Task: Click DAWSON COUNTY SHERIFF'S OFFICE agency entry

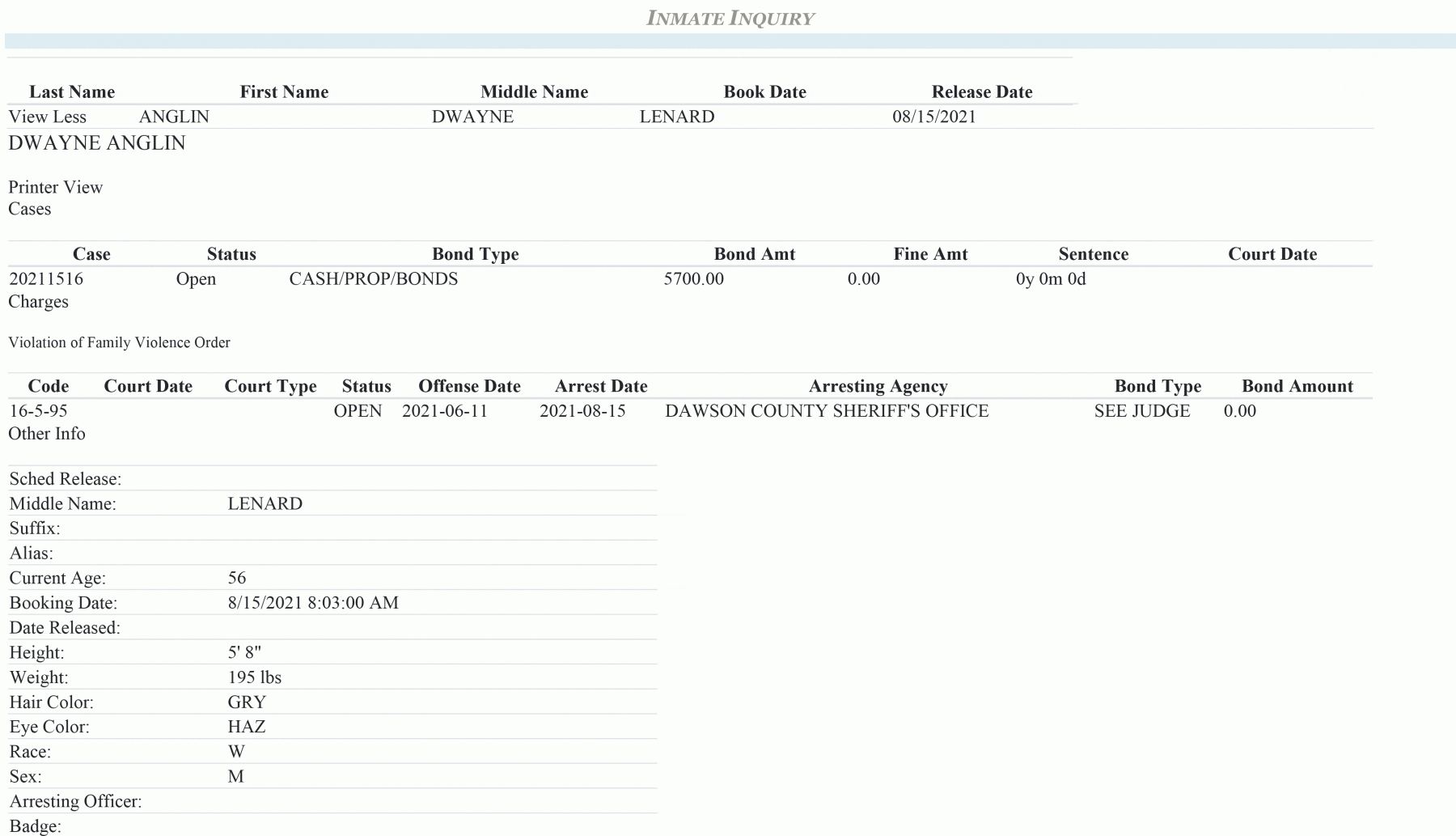Action: click(826, 411)
